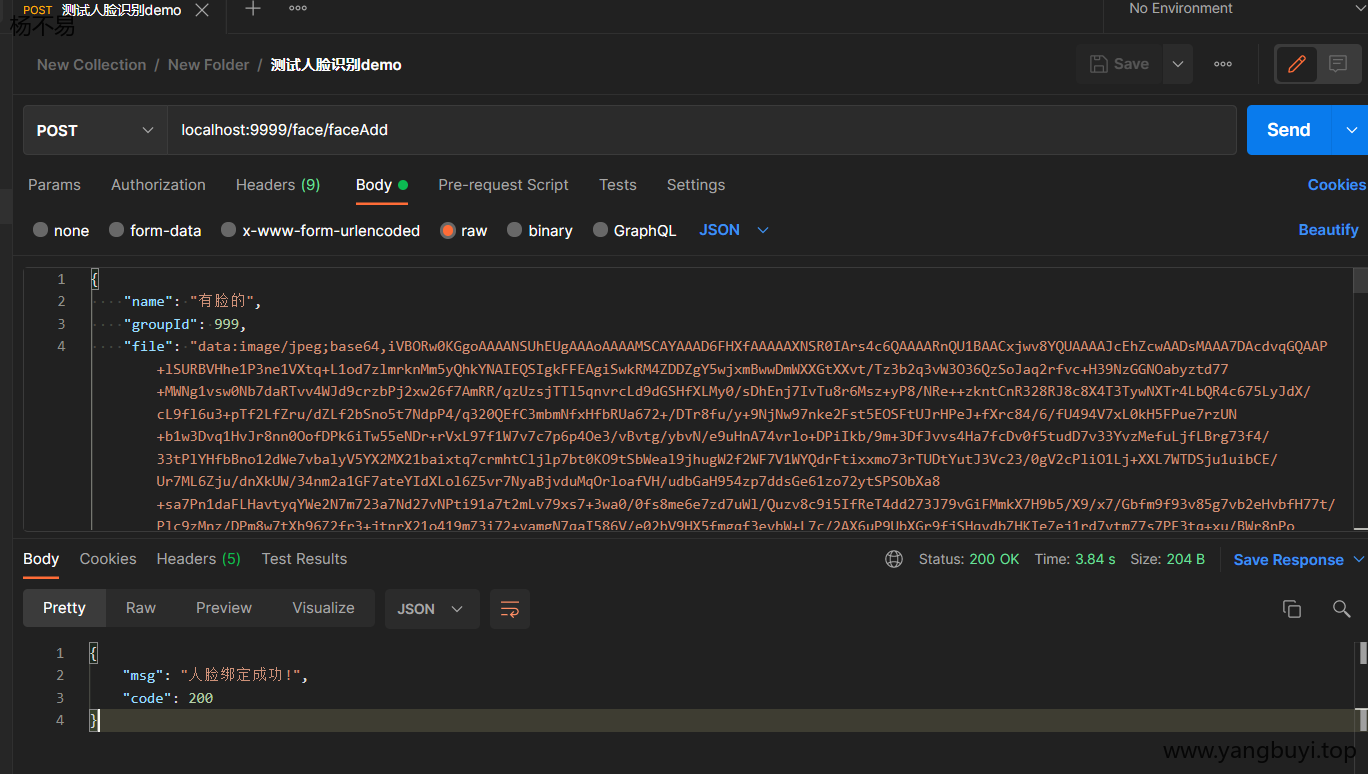Click the Save request button
This screenshot has height=774, width=1368.
pyautogui.click(x=1120, y=64)
